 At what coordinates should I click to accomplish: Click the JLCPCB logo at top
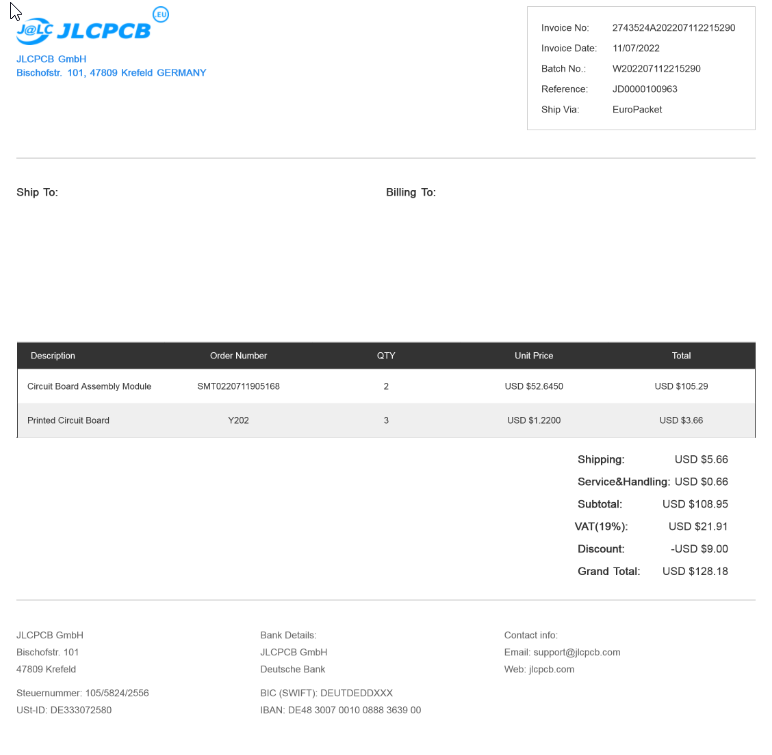pos(83,31)
